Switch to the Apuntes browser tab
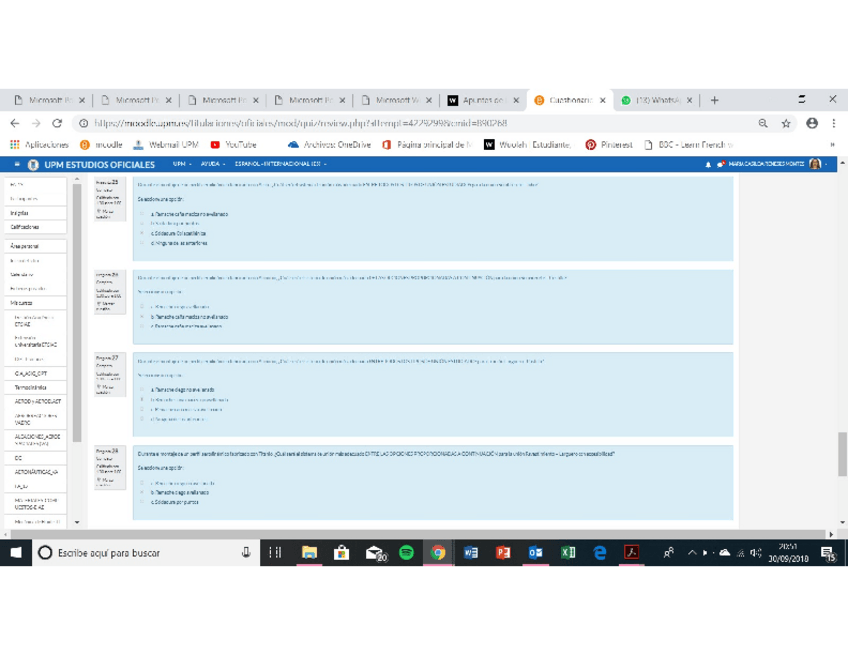This screenshot has height=655, width=848. click(483, 100)
